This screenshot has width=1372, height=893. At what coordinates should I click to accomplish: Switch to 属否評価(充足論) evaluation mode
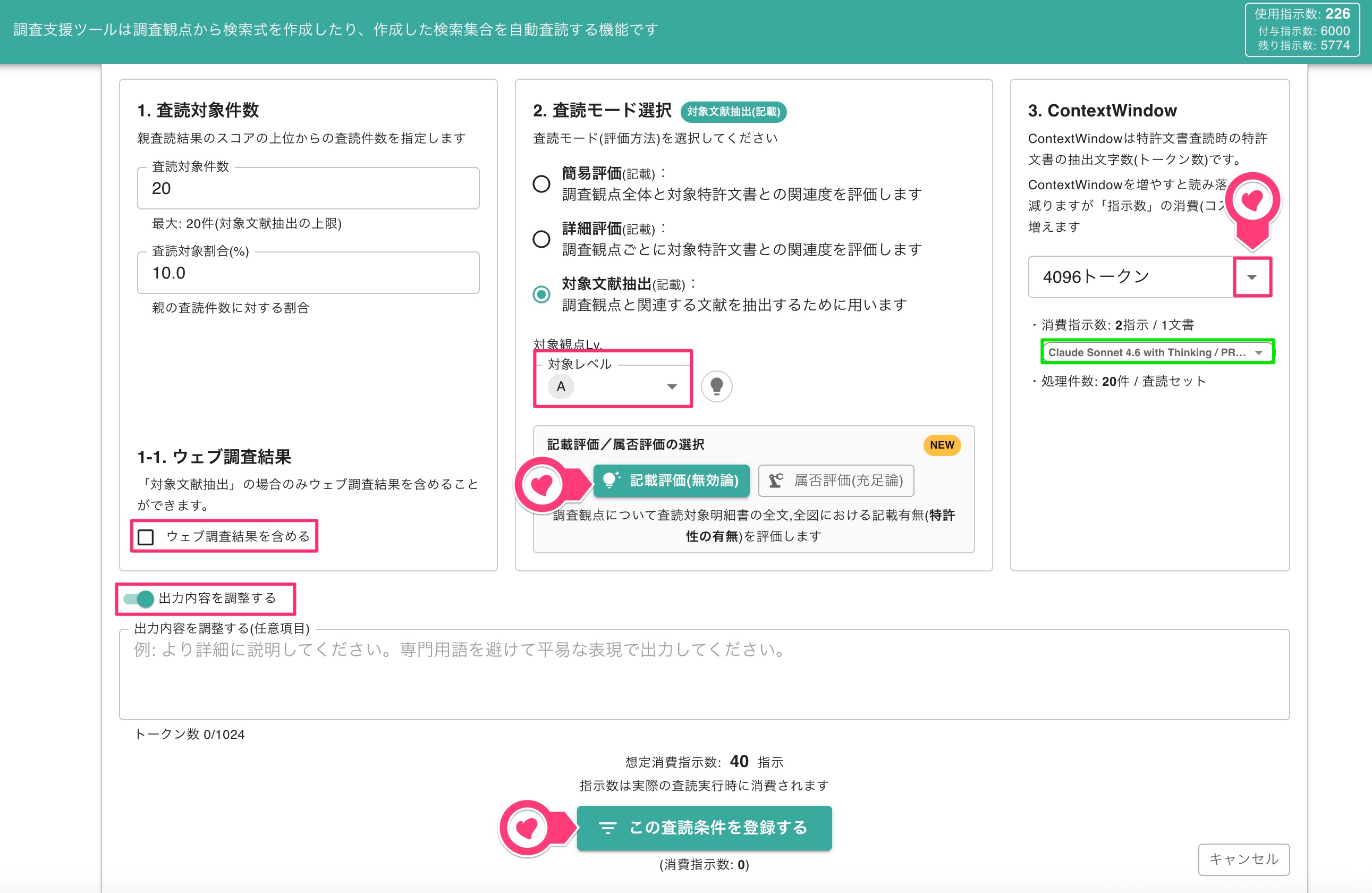coord(836,480)
